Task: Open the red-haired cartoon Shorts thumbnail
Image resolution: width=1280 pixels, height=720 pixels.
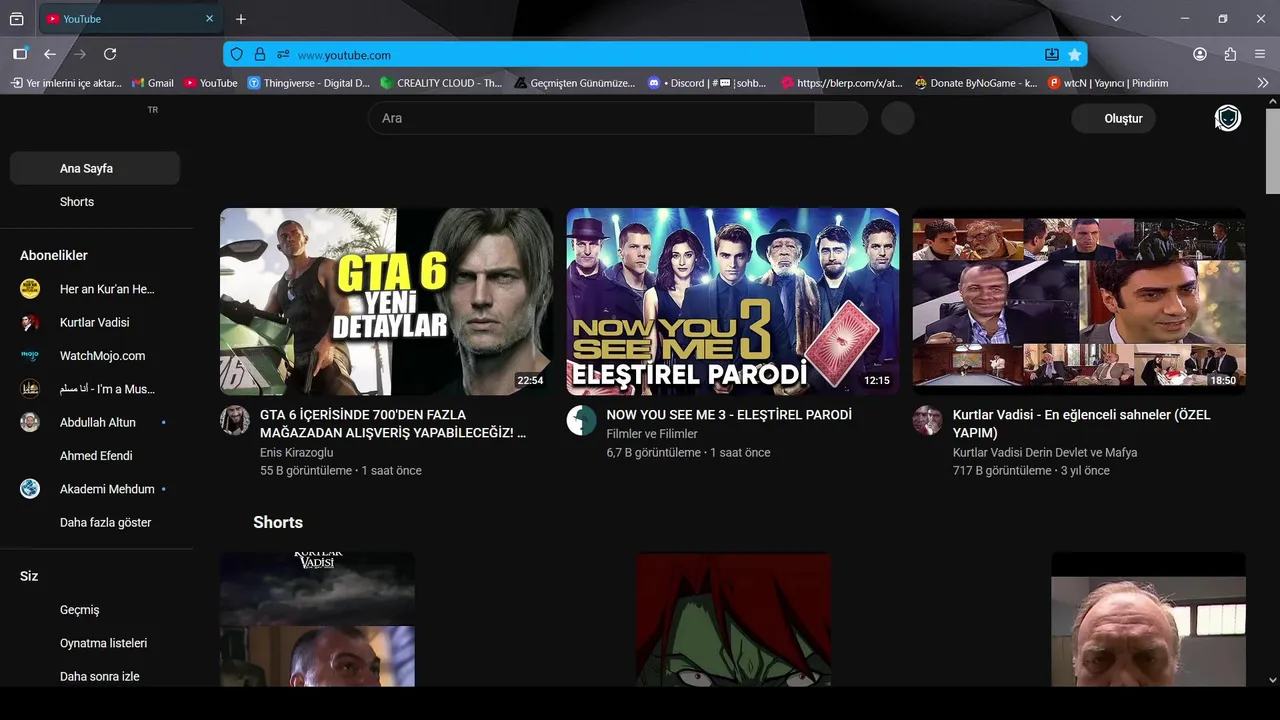Action: (733, 619)
